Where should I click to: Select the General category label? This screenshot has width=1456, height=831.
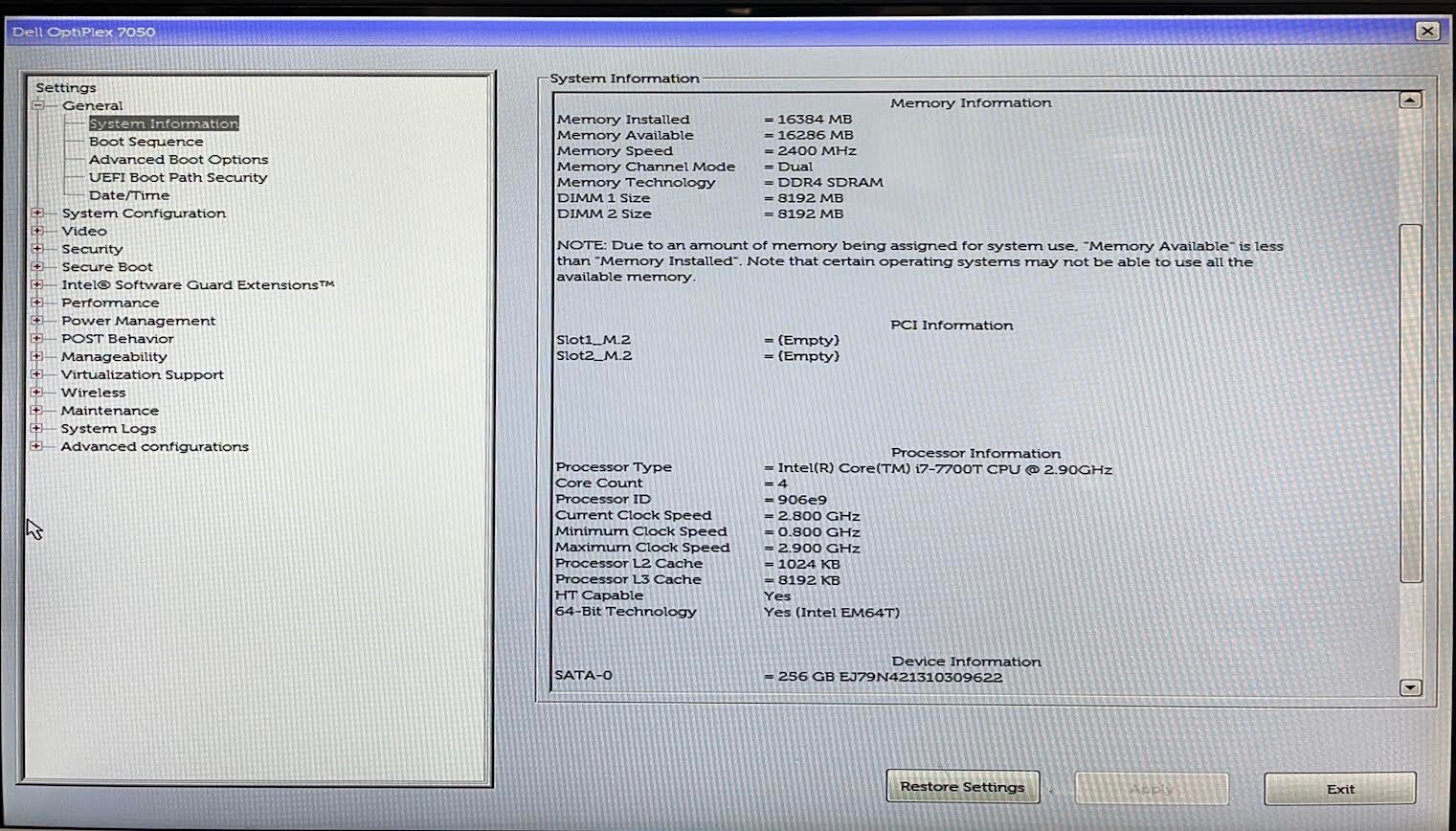point(93,105)
